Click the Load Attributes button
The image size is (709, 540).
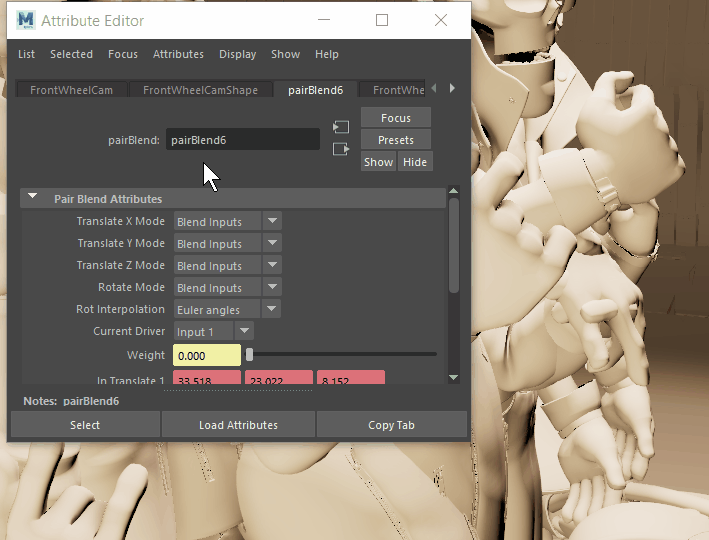[238, 425]
